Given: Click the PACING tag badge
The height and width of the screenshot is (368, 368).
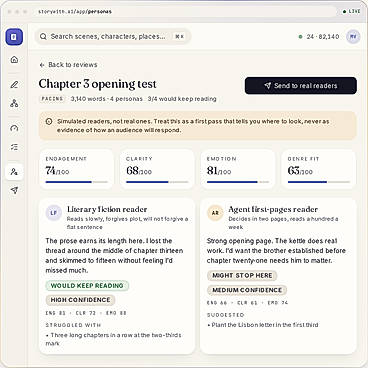Looking at the screenshot, I should [x=52, y=99].
